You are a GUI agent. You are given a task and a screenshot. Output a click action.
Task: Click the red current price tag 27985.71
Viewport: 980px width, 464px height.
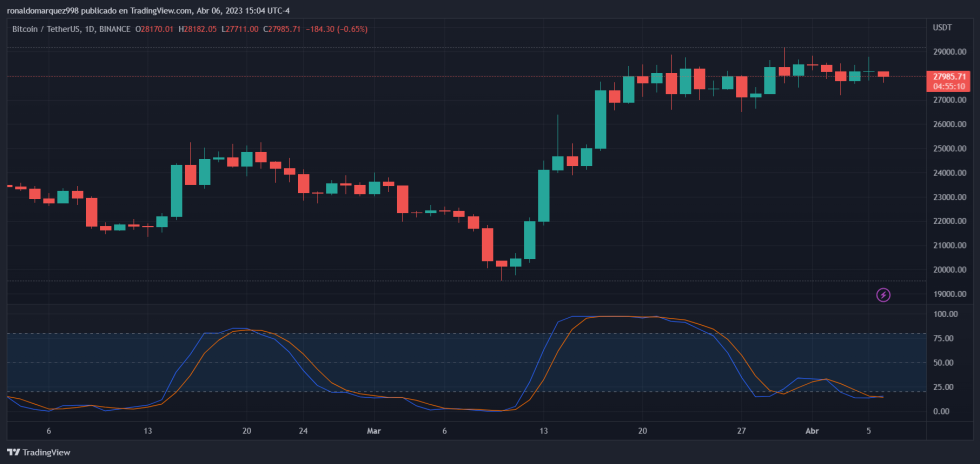pyautogui.click(x=948, y=76)
